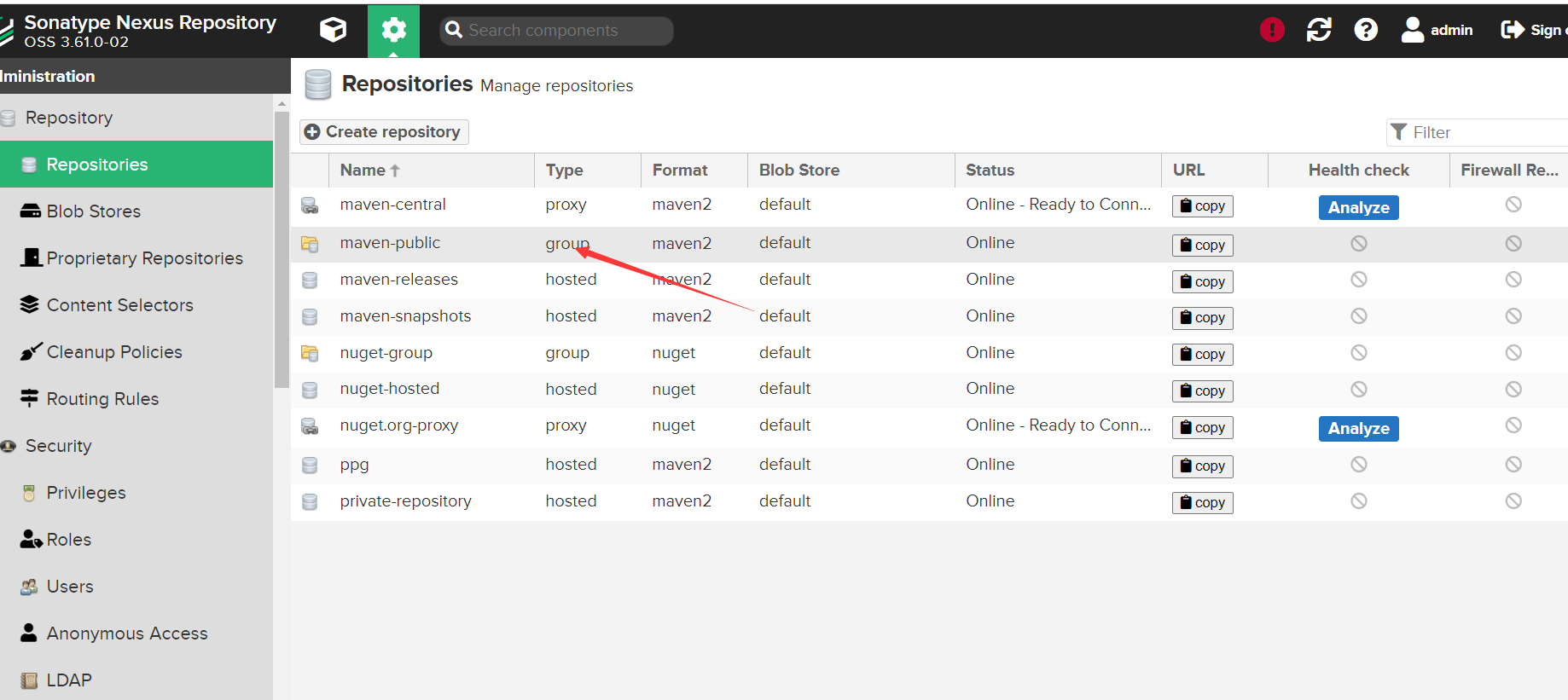This screenshot has width=1568, height=700.
Task: Click the sidebar vertical scrollbar
Action: coord(282,249)
